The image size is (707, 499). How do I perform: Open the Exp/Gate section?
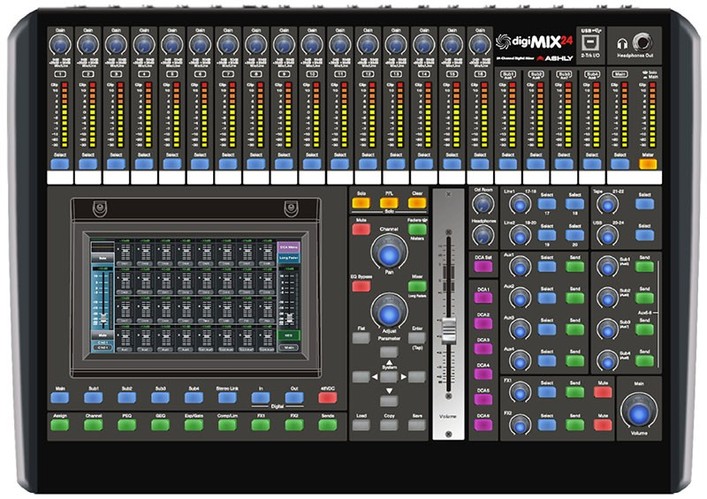click(x=194, y=425)
